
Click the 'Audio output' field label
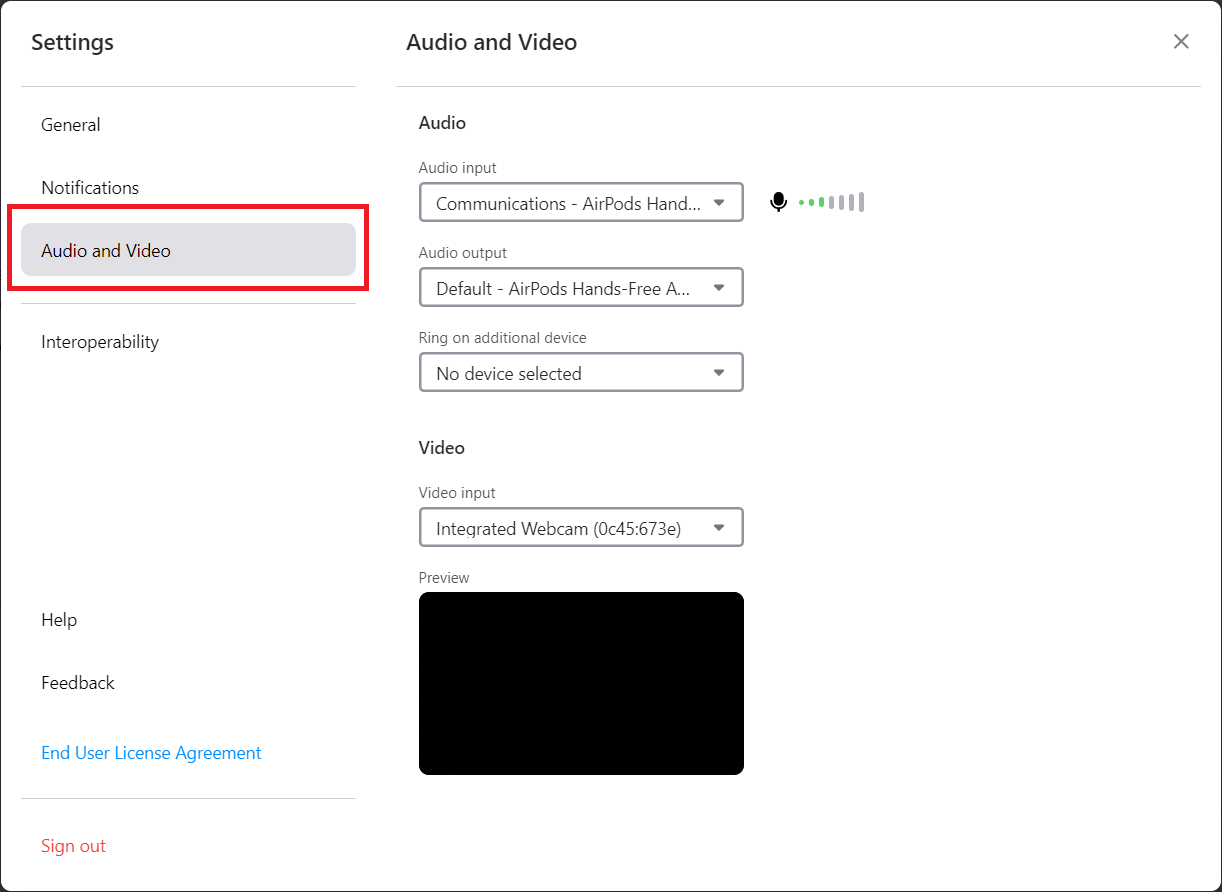point(463,253)
